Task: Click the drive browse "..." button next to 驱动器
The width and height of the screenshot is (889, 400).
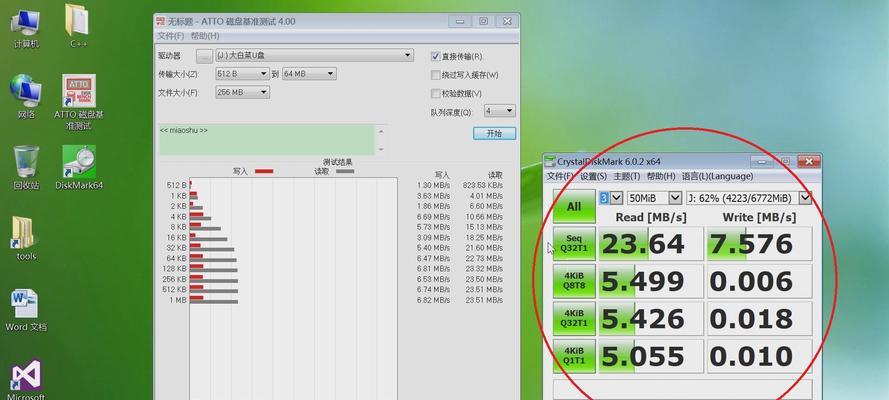Action: pos(204,56)
